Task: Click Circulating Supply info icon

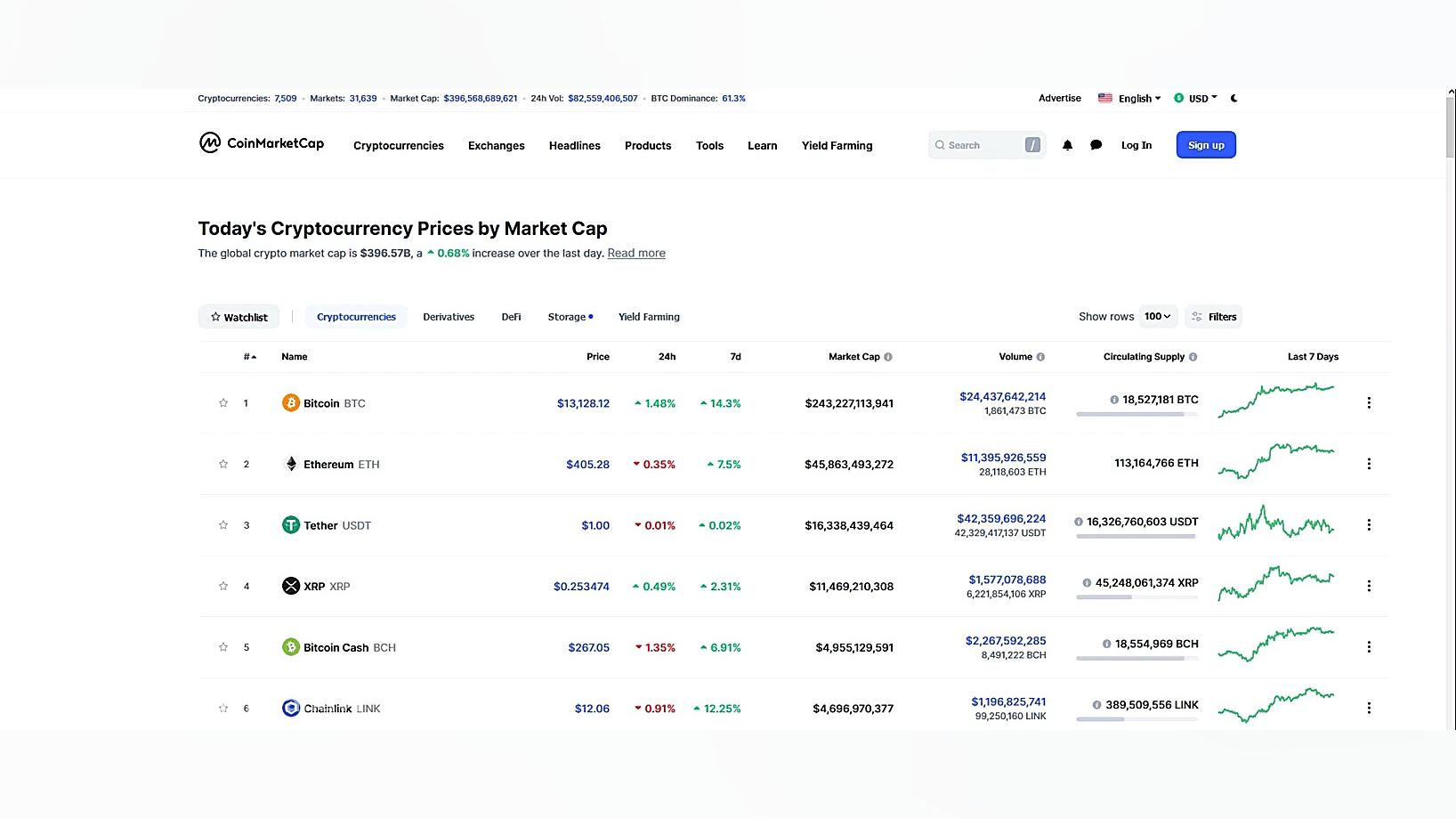Action: [1193, 357]
